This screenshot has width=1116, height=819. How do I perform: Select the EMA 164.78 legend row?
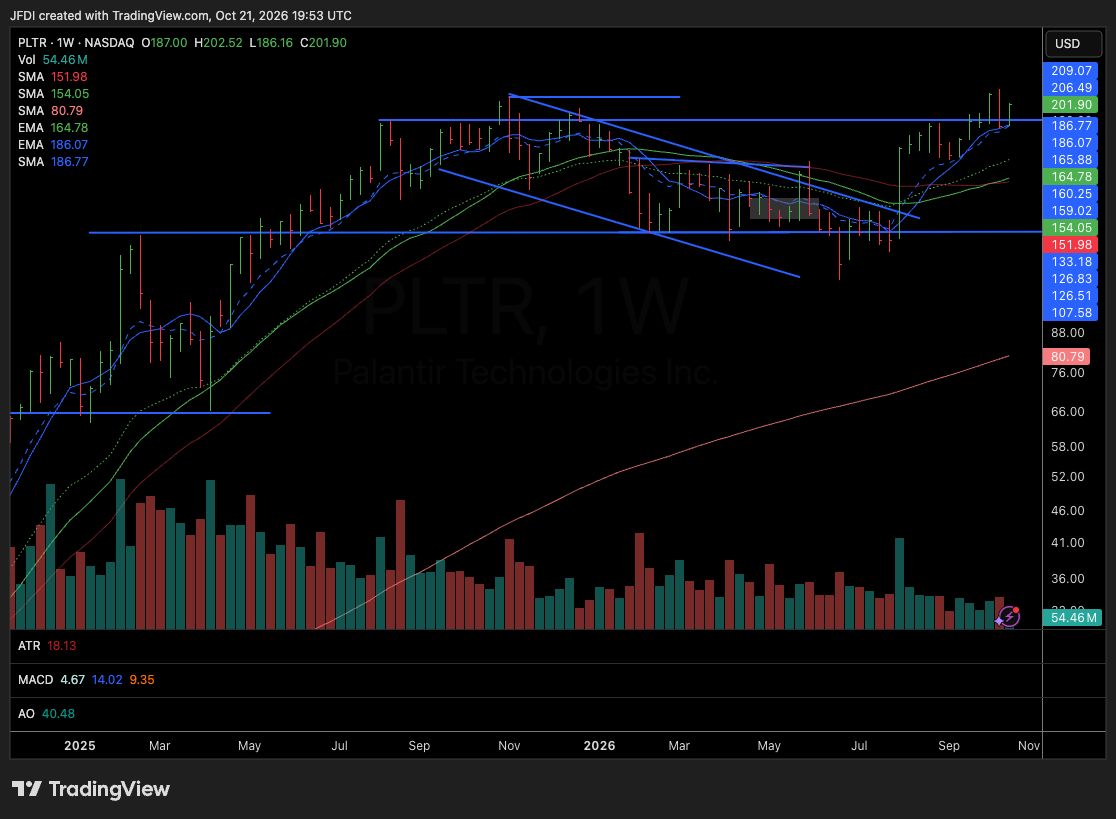click(53, 128)
